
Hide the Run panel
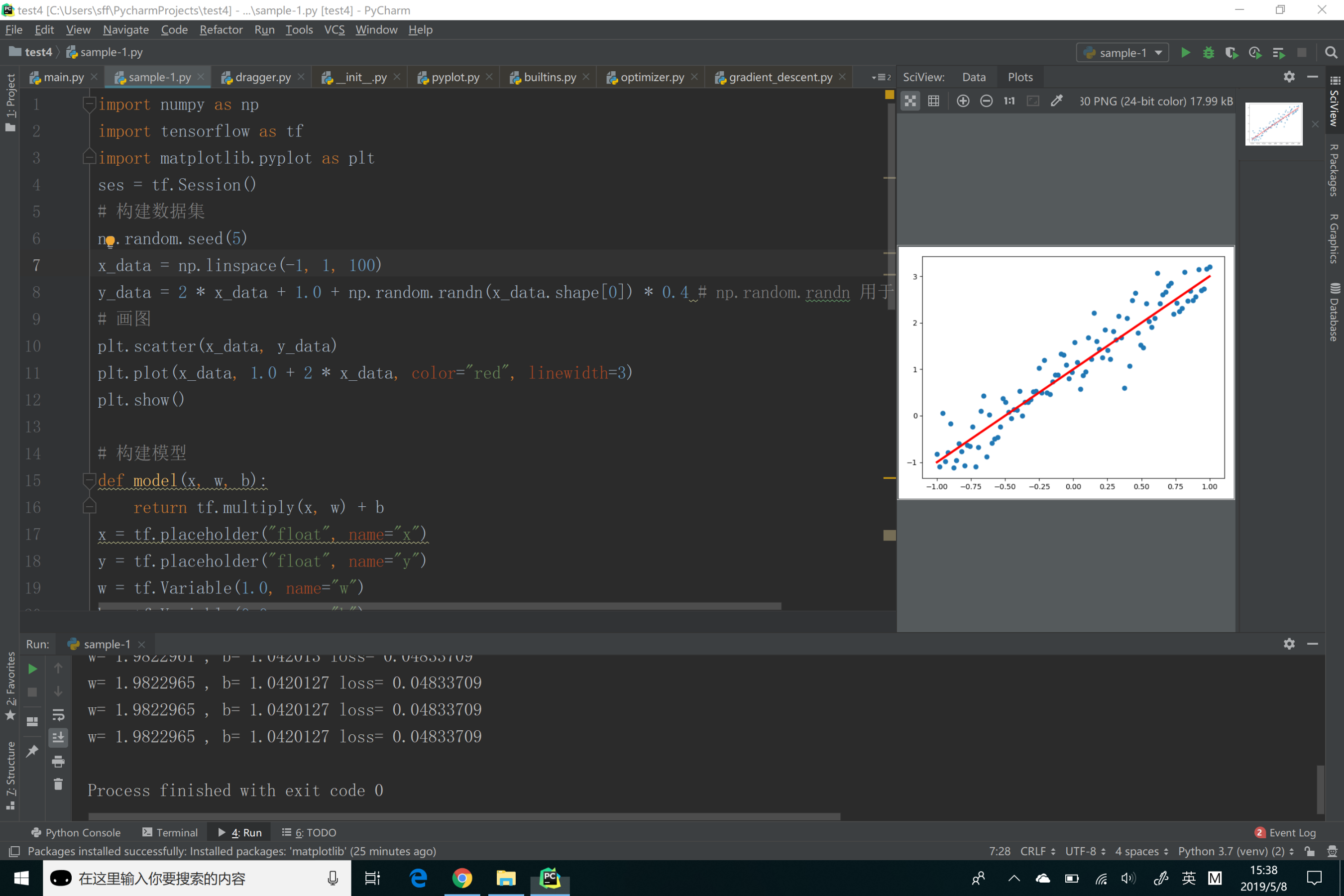click(x=1313, y=644)
